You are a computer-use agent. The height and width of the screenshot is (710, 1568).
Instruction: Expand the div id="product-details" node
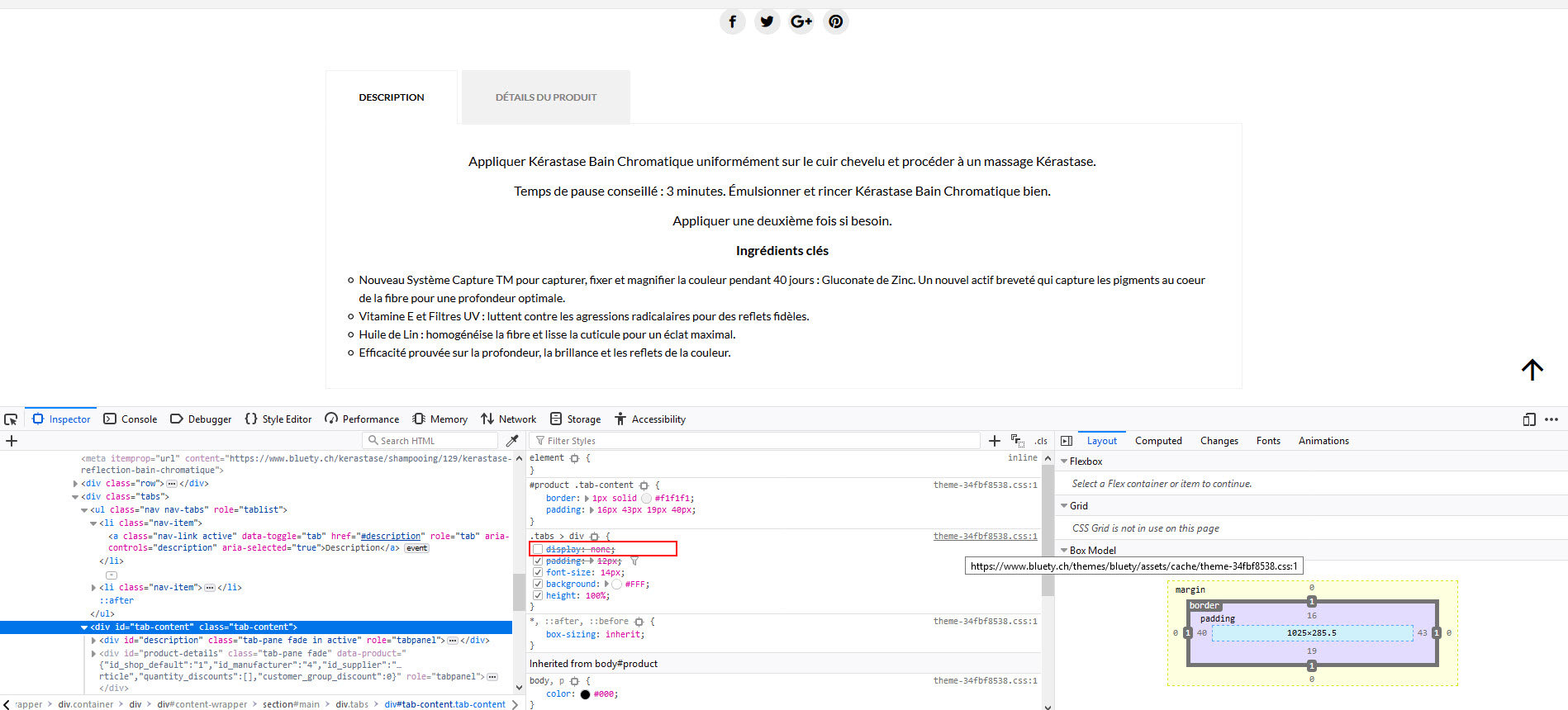tap(93, 654)
